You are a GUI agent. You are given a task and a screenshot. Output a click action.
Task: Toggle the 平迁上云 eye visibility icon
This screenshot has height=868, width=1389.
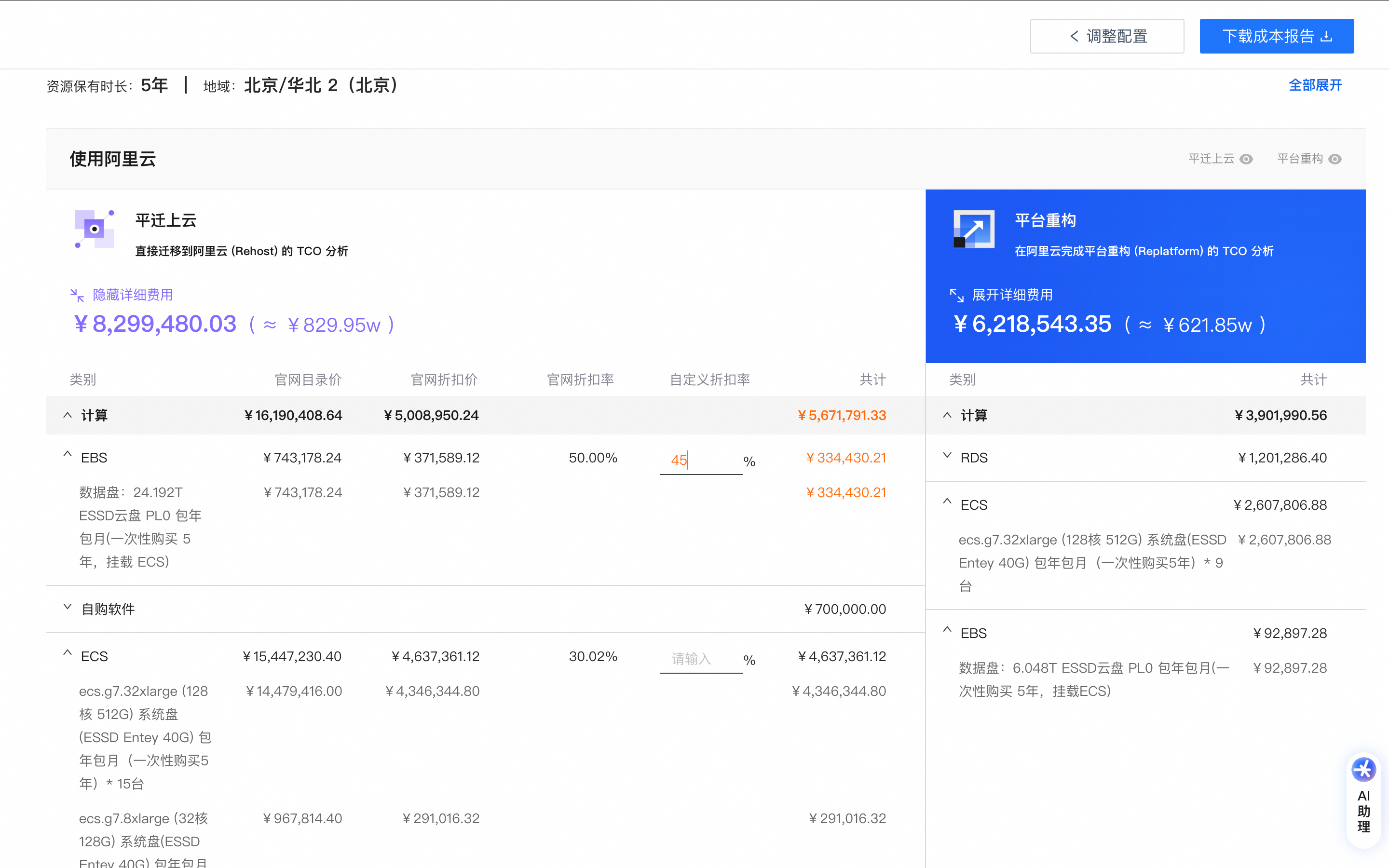(x=1246, y=159)
